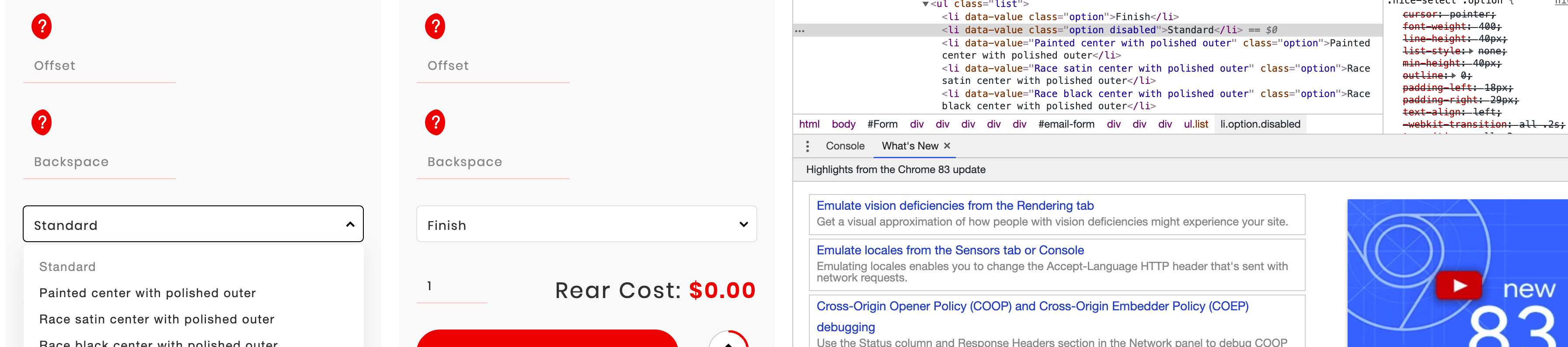Select the Race satin center li element in DOM tree
This screenshot has height=347, width=1568.
click(x=1156, y=75)
